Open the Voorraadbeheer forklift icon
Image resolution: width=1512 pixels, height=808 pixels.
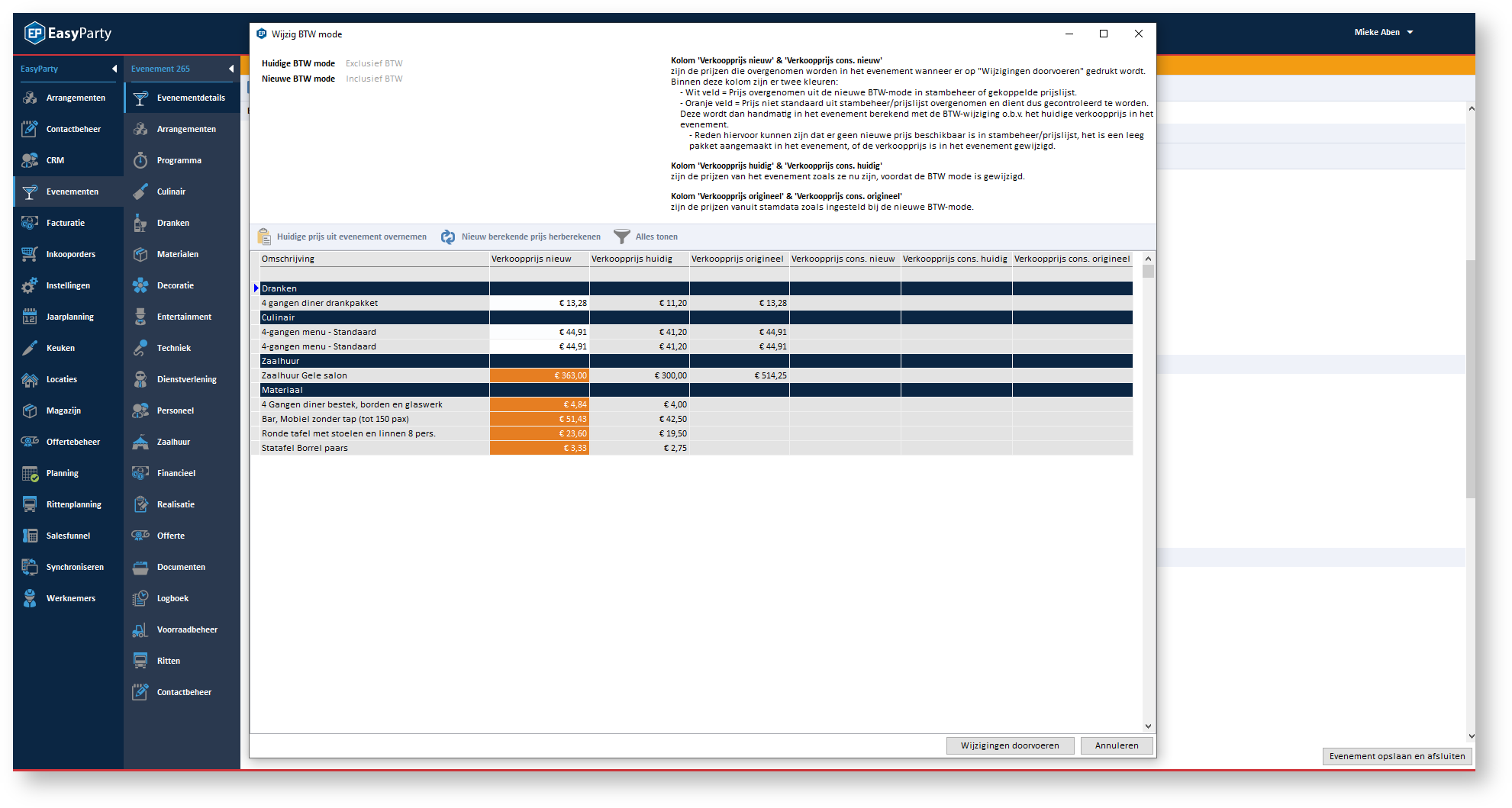point(140,629)
